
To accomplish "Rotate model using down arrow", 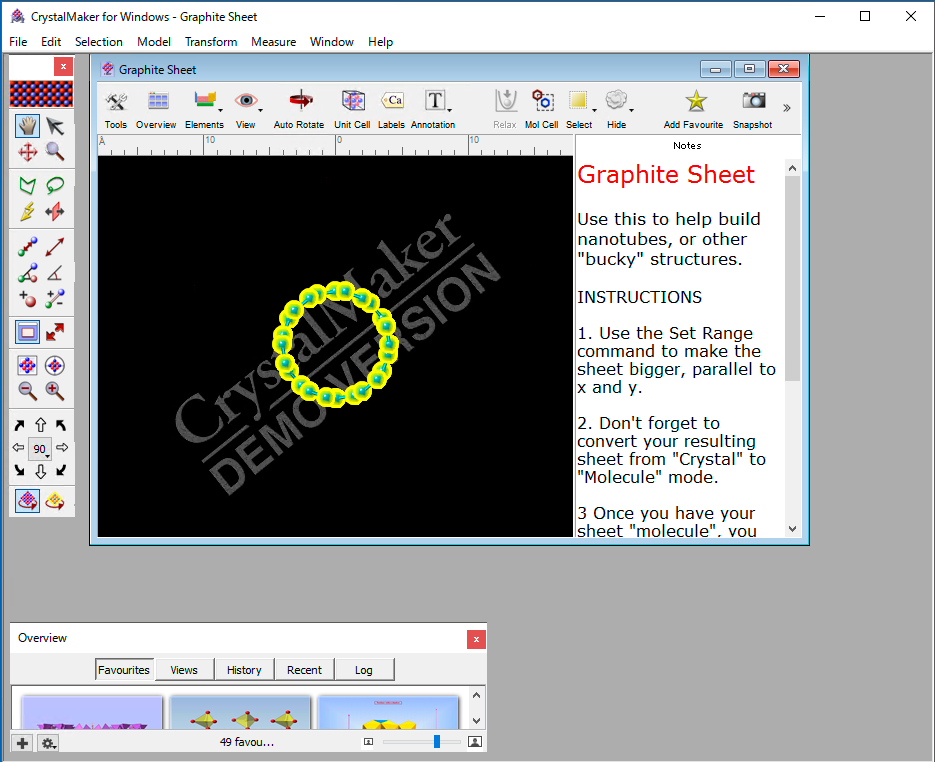I will coord(41,471).
